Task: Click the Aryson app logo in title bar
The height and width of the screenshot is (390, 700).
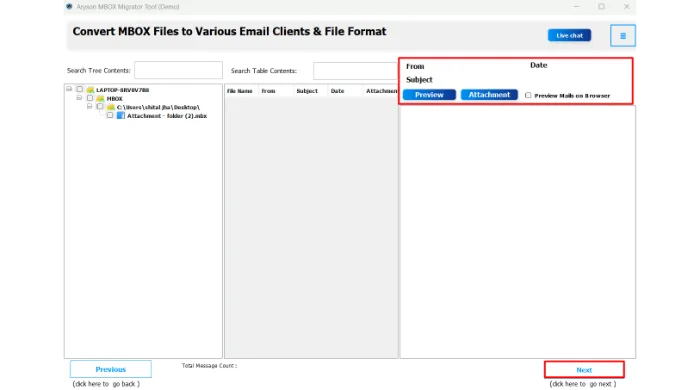Action: [x=69, y=7]
